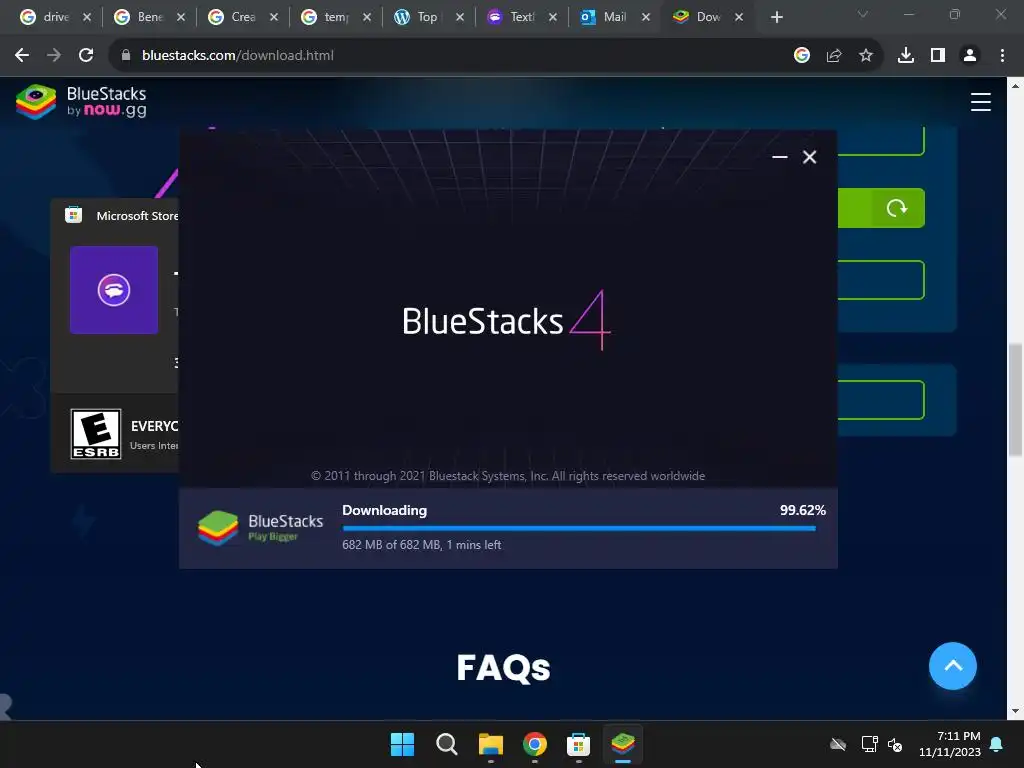Click the download progress bar
This screenshot has width=1024, height=768.
579,528
